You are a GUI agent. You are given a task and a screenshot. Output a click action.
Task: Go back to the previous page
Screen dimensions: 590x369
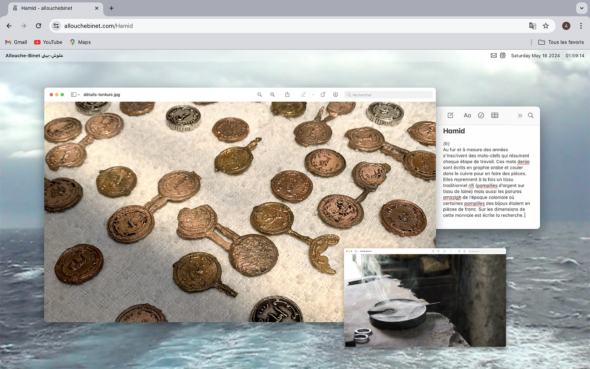[x=9, y=26]
